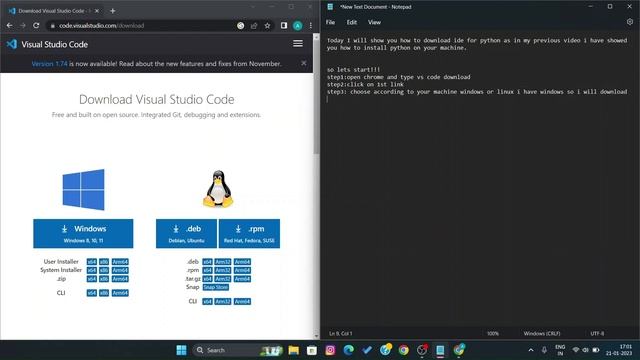Download User Installer x64 for Windows
640x360 pixels.
tap(92, 262)
